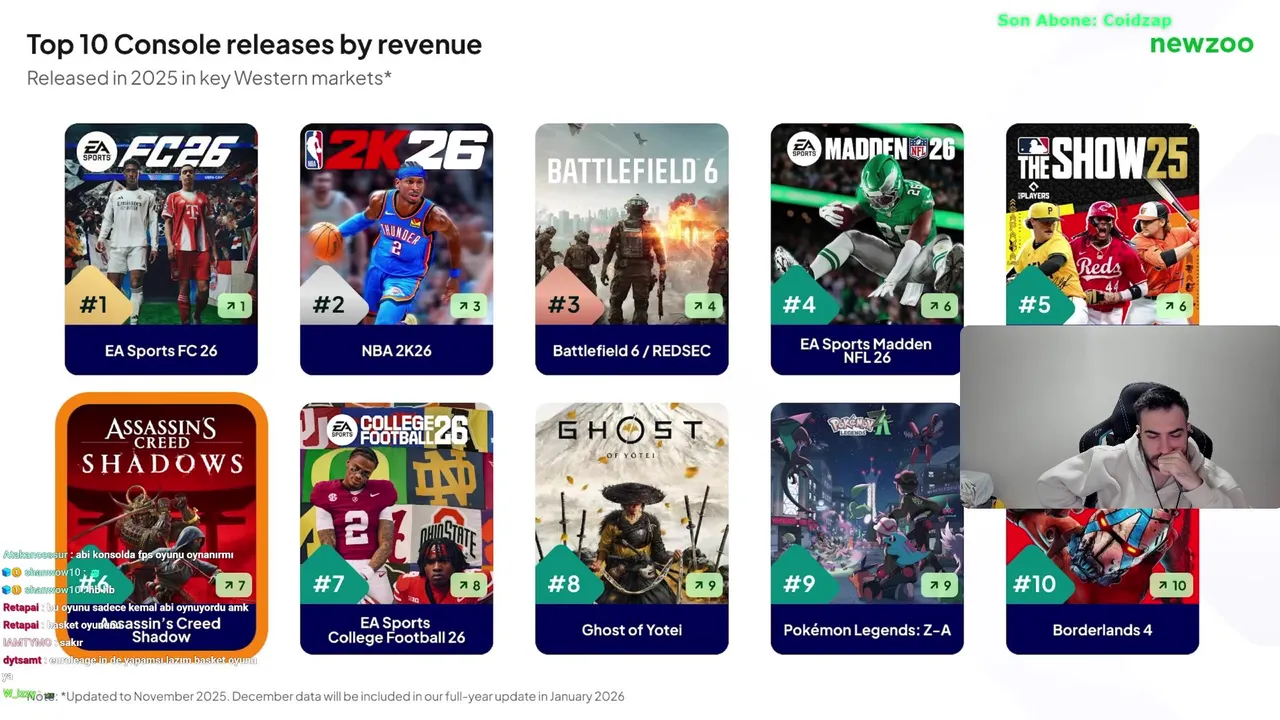Viewport: 1280px width, 720px height.
Task: Click the #2 silver rank badge
Action: point(331,298)
